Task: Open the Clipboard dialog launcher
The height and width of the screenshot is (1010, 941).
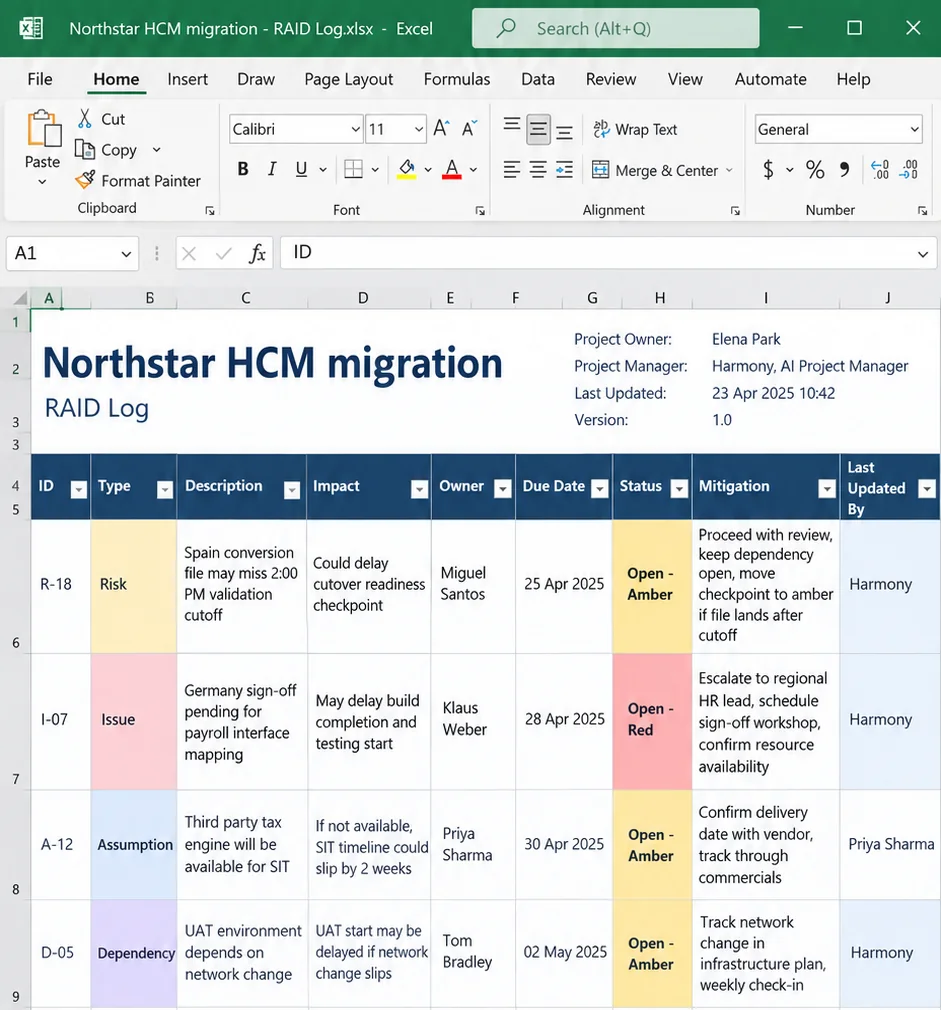Action: tap(209, 211)
